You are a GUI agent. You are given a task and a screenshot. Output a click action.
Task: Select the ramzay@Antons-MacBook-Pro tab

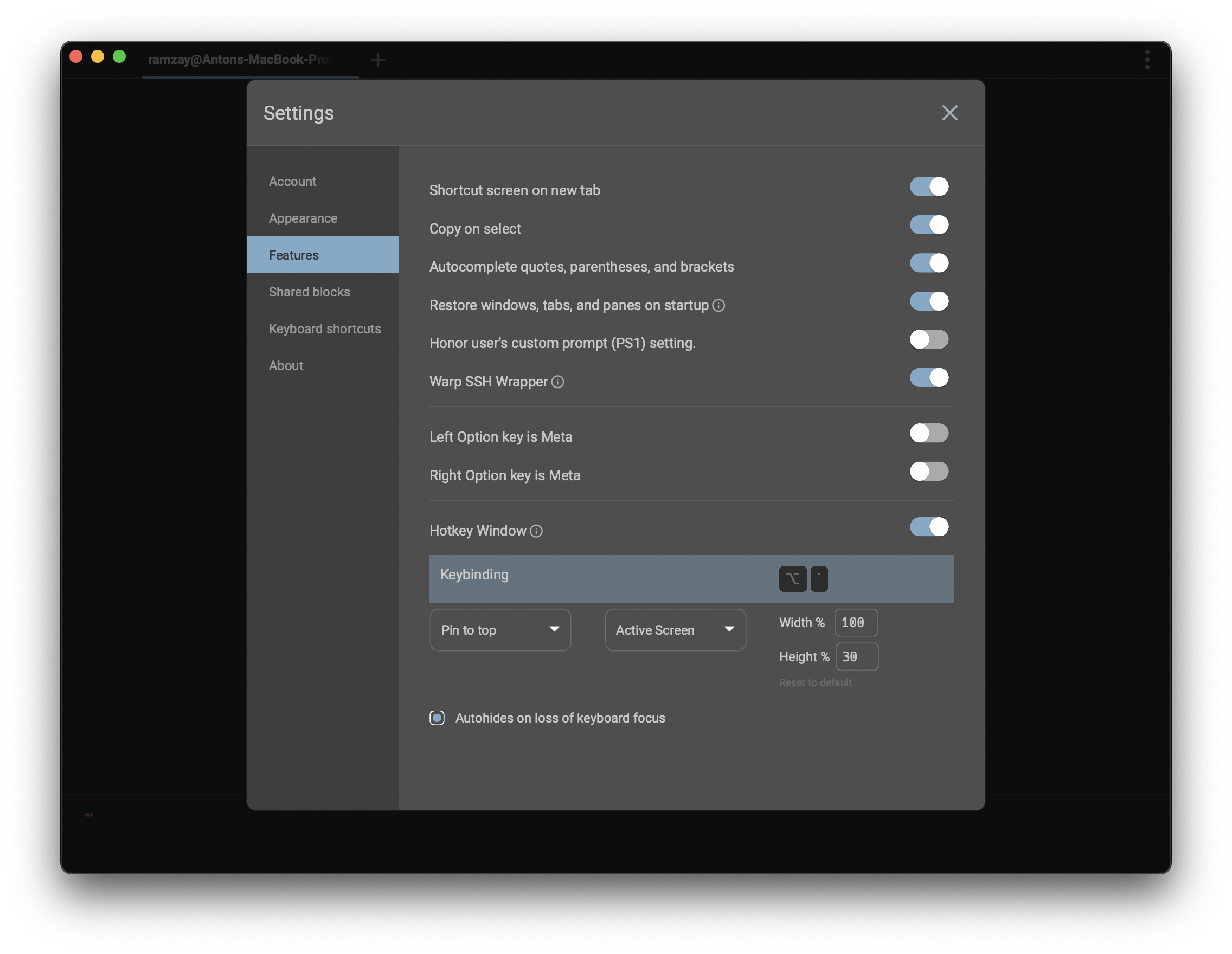click(x=238, y=59)
